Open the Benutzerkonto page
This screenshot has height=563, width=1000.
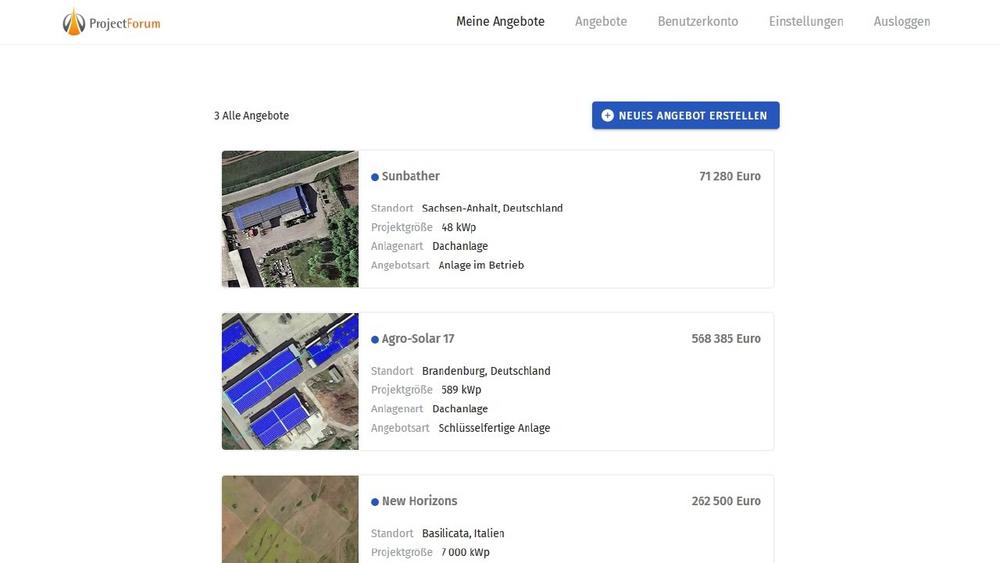coord(697,22)
